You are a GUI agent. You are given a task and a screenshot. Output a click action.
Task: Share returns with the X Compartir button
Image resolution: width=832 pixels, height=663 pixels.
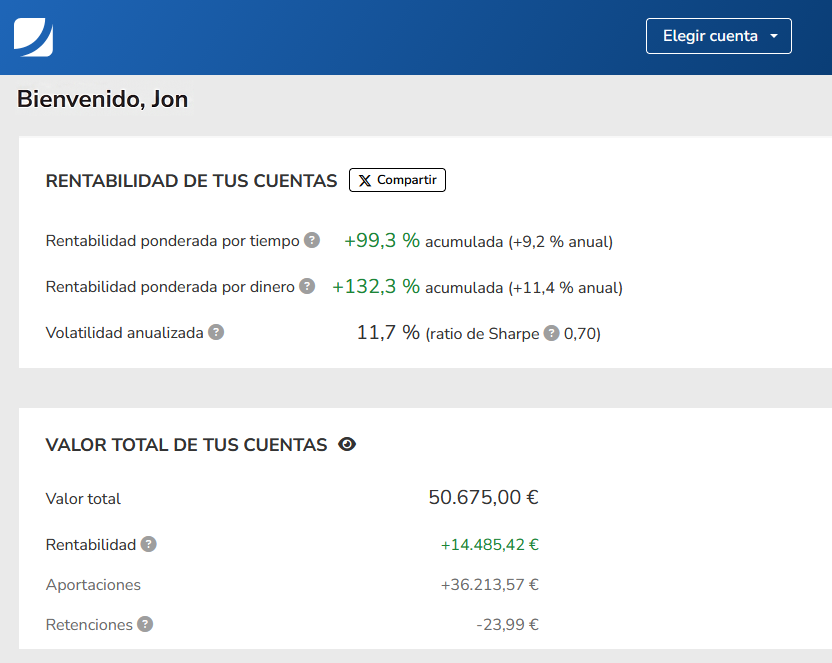(x=397, y=180)
